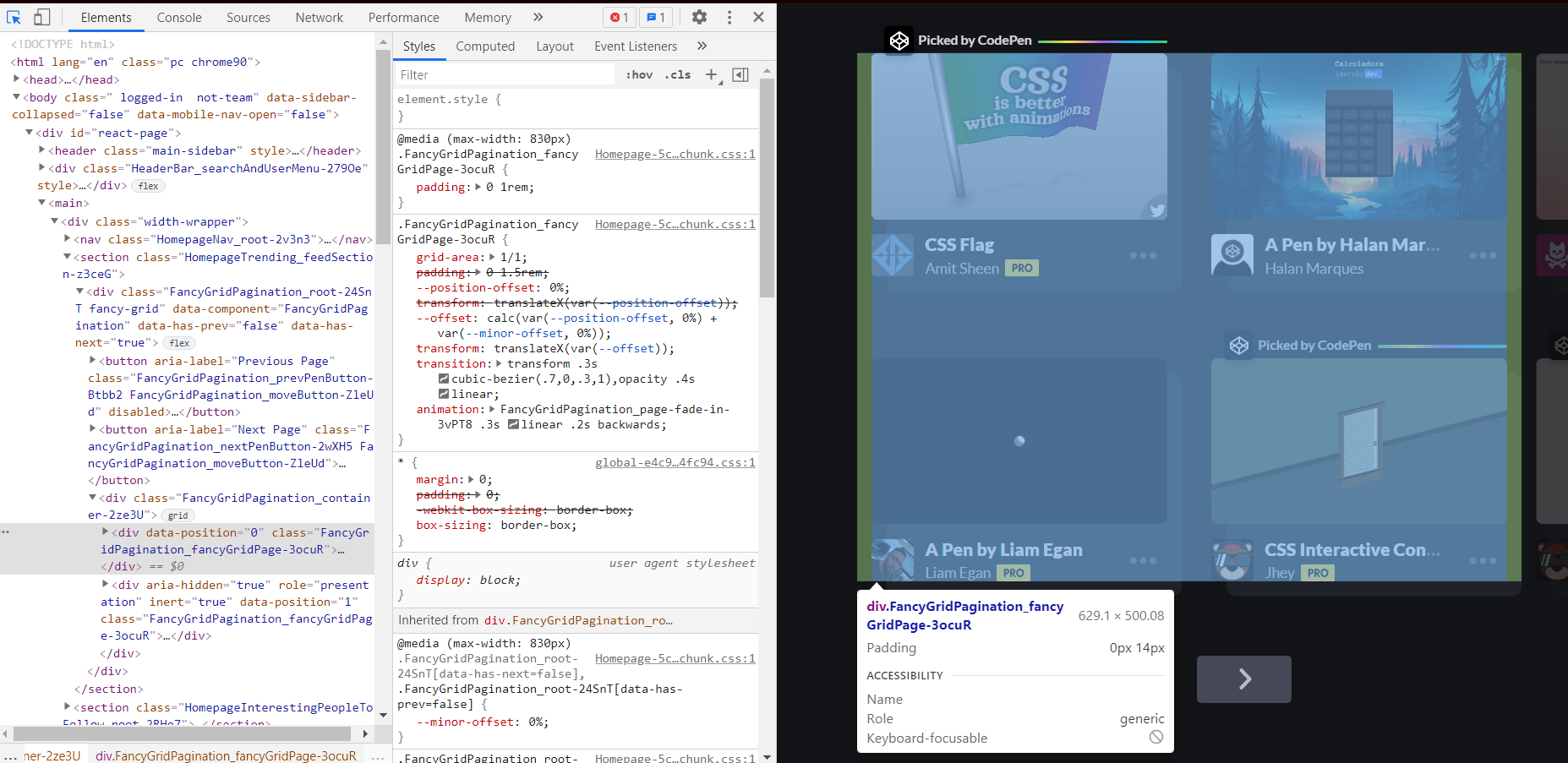Switch to the Memory tab
This screenshot has width=1568, height=763.
tap(488, 17)
